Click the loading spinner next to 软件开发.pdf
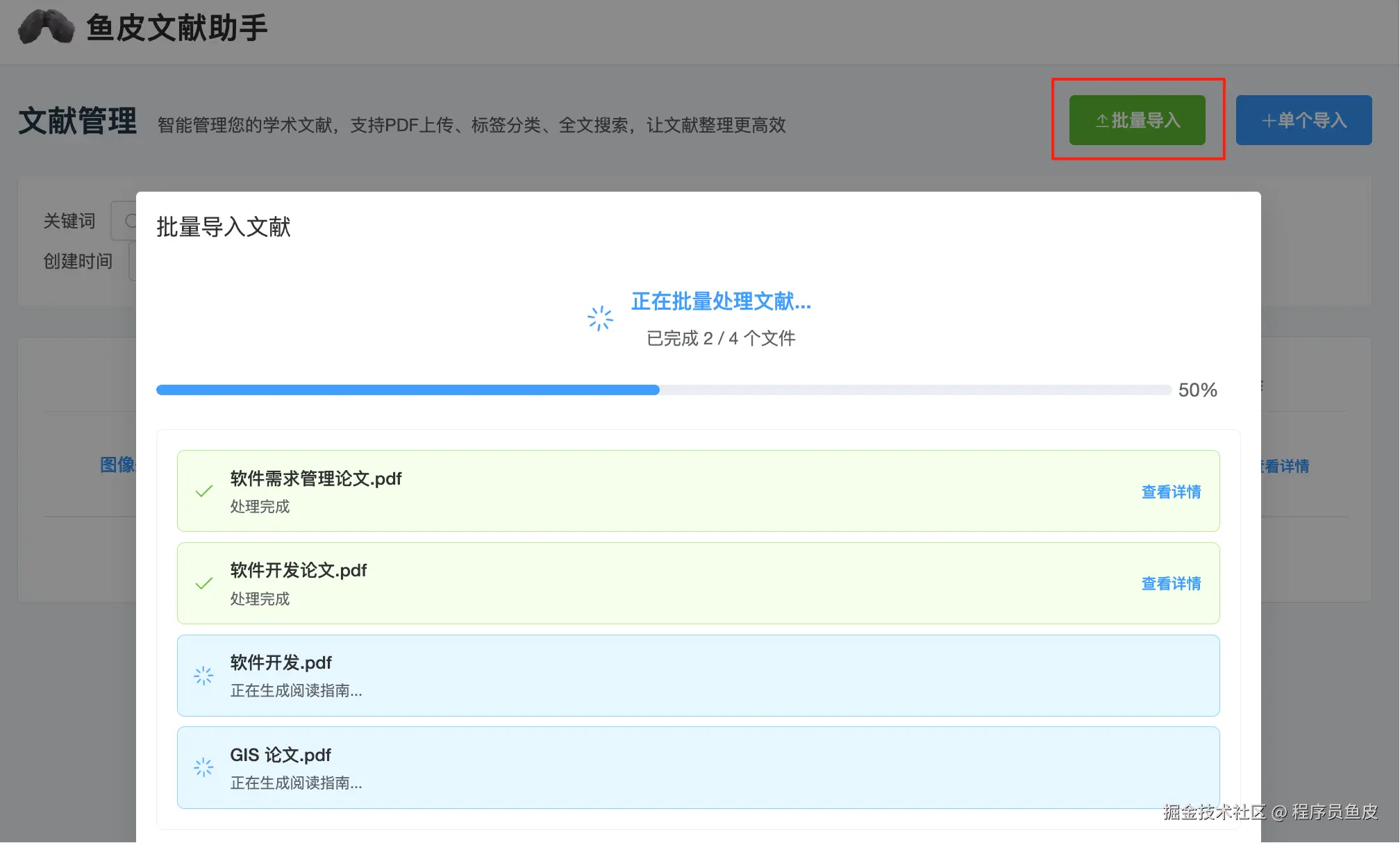Screen dimensions: 1400x843 (x=203, y=676)
